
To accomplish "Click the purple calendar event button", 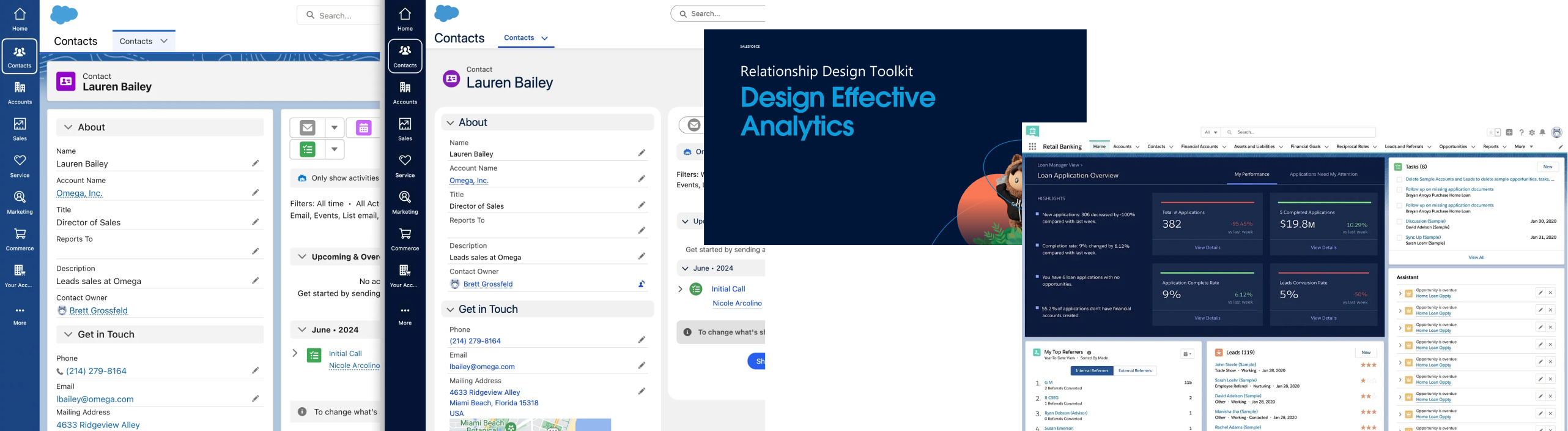I will tap(363, 128).
